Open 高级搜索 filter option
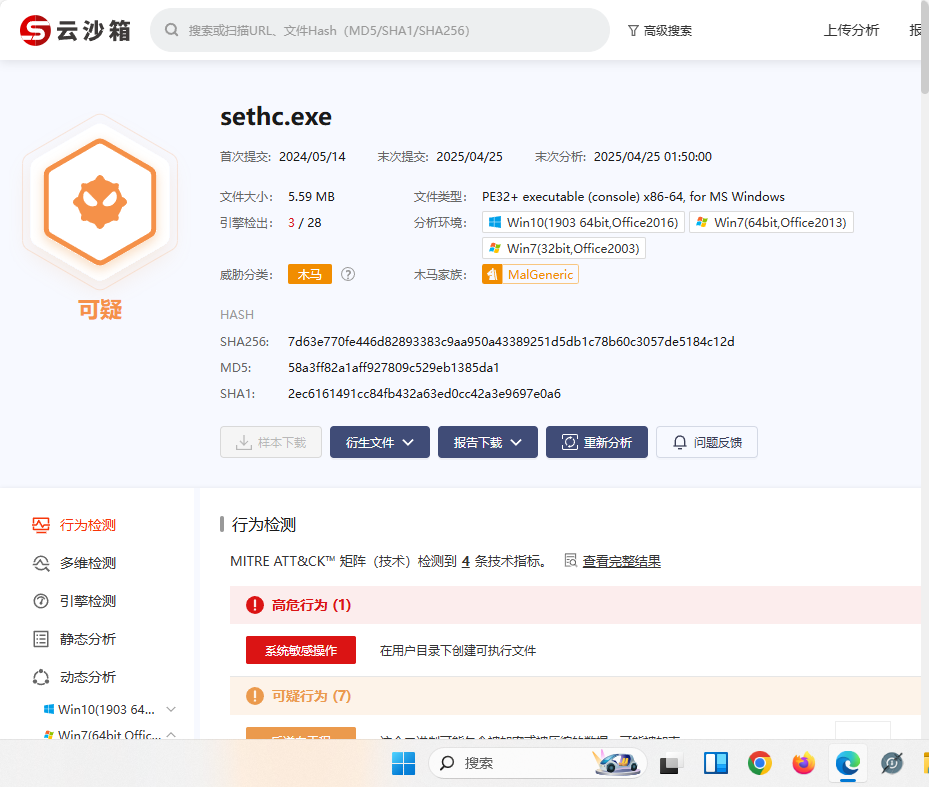 (x=659, y=31)
